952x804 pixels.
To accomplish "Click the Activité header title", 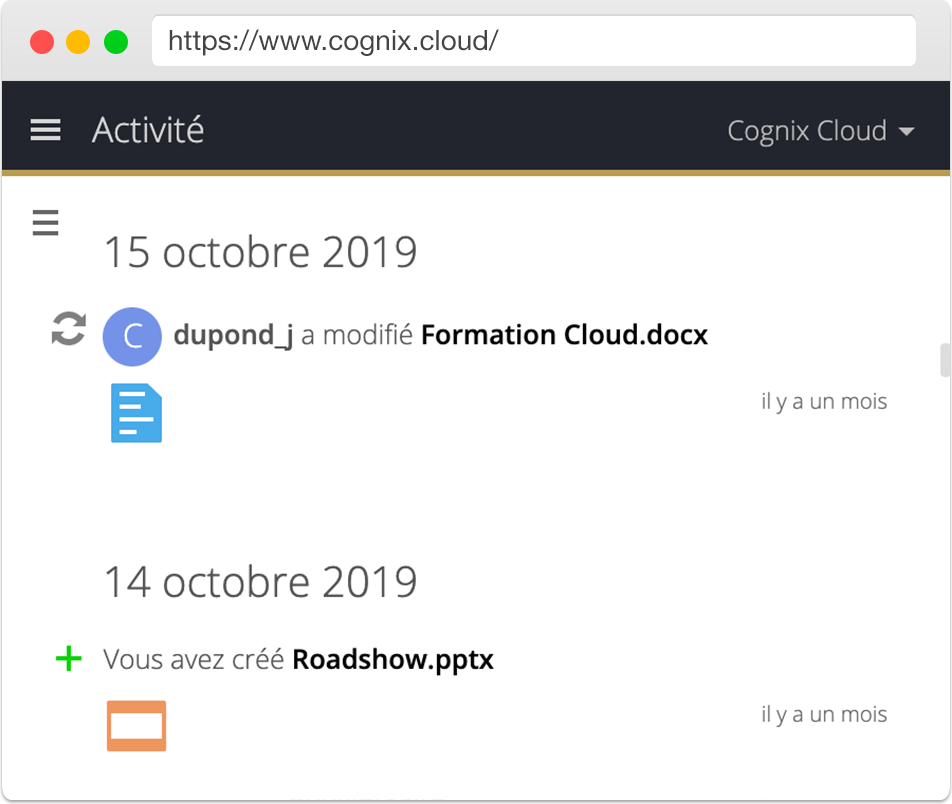I will click(148, 130).
